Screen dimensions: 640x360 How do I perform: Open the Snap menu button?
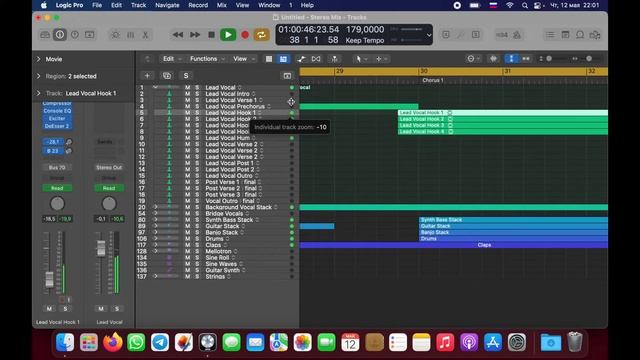coord(473,59)
